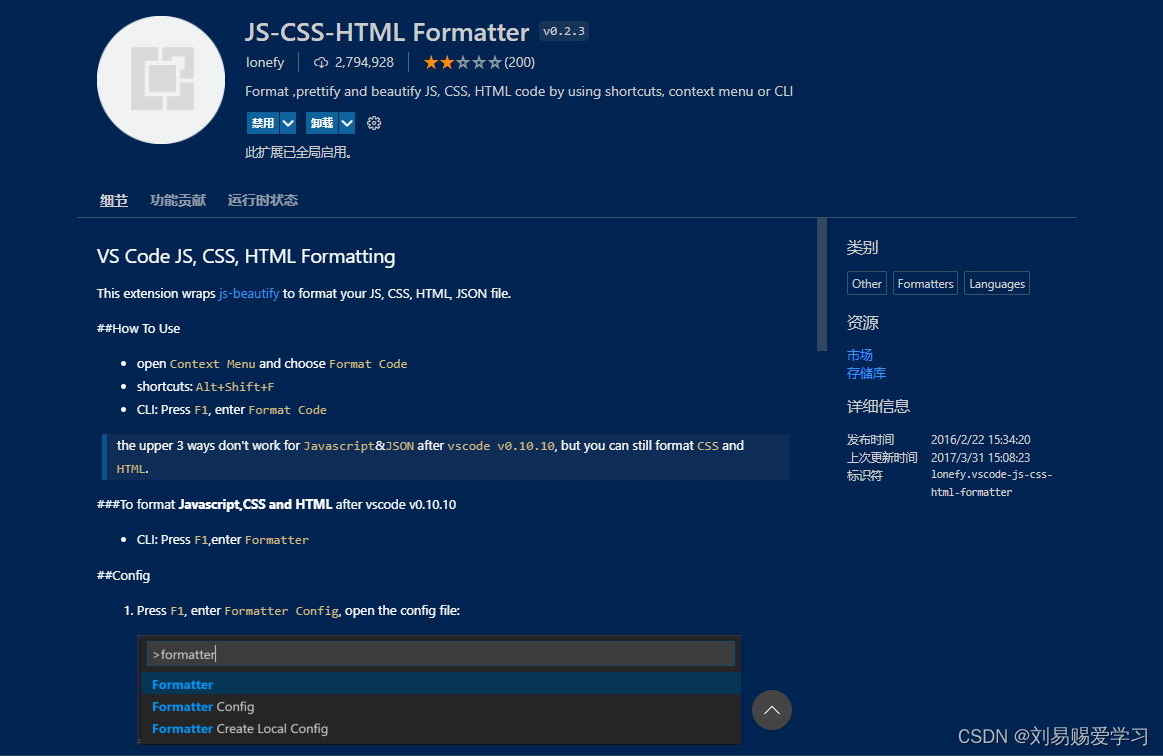The height and width of the screenshot is (756, 1163).
Task: Expand the 禁用 dropdown arrow
Action: pos(289,123)
